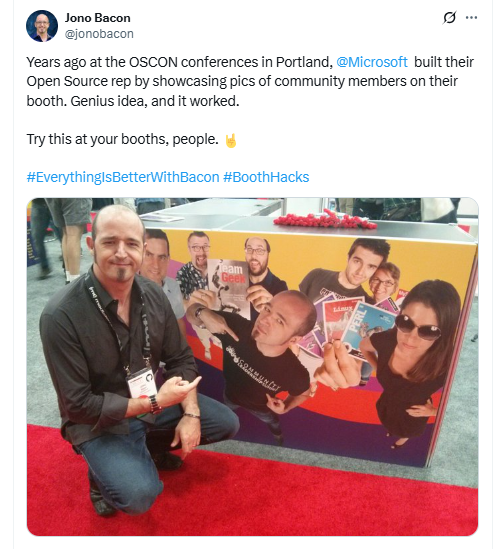The image size is (500, 549).
Task: Open the three-dot more options menu
Action: 471,18
